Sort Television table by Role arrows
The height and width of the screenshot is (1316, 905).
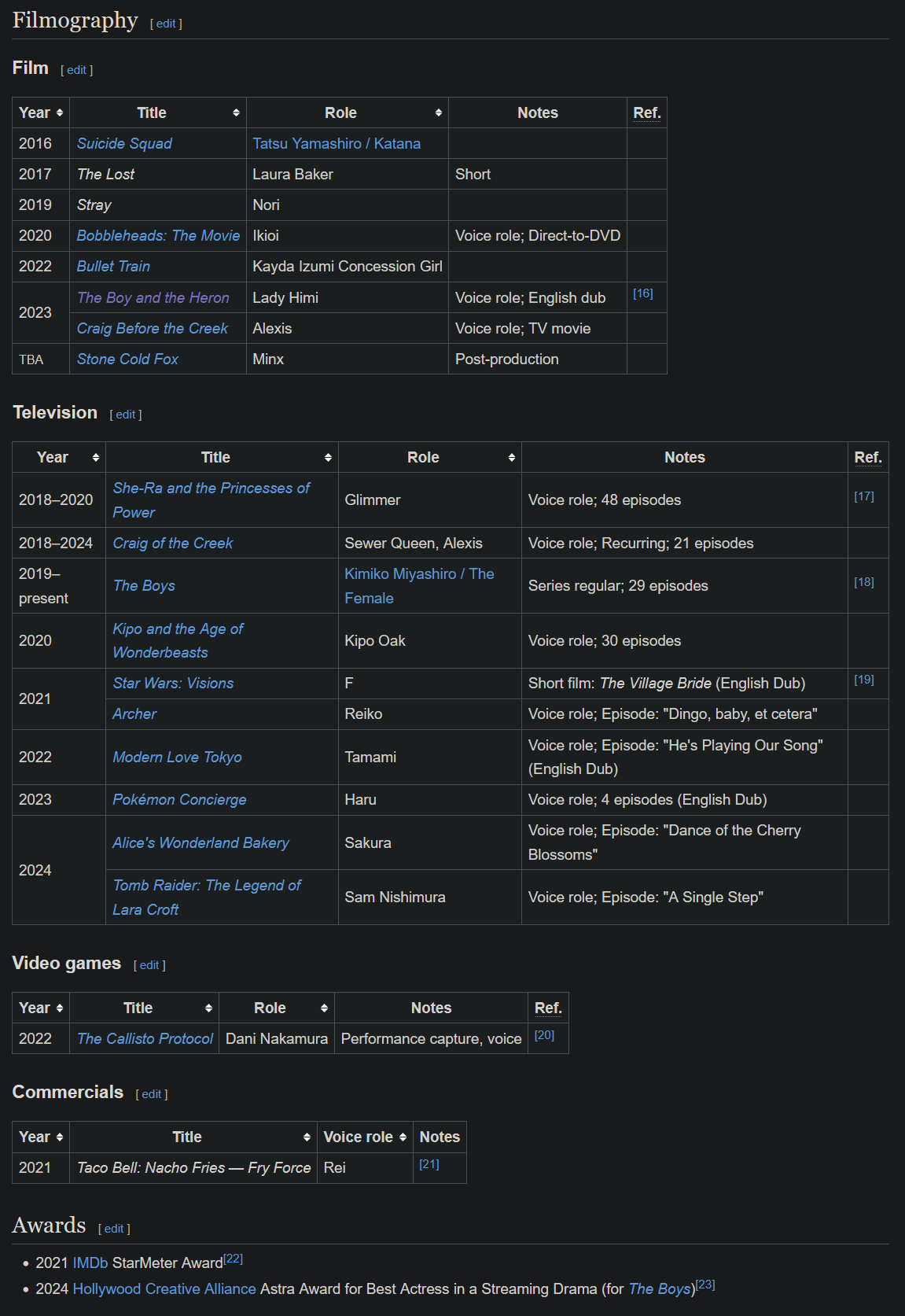click(511, 458)
